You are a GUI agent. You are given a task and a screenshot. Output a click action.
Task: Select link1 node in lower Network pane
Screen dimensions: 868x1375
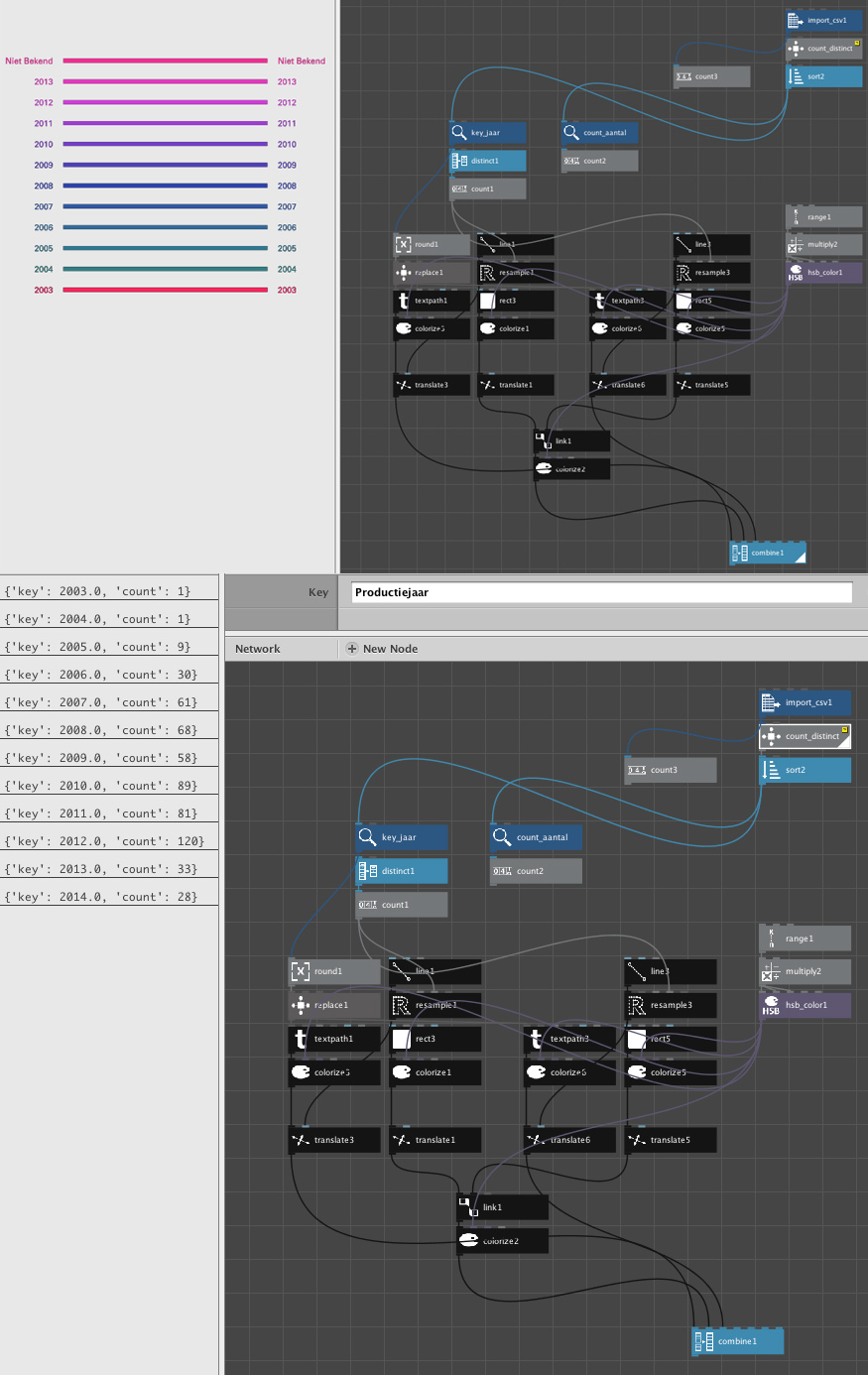[503, 1207]
